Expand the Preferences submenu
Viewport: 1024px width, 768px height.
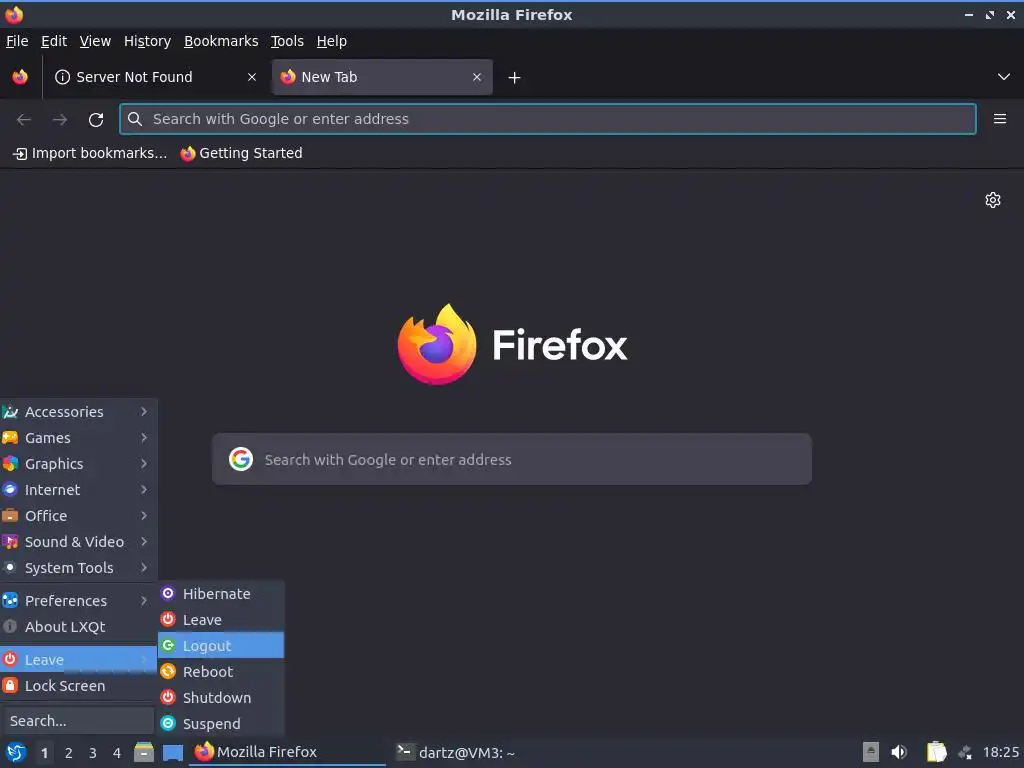pos(78,601)
